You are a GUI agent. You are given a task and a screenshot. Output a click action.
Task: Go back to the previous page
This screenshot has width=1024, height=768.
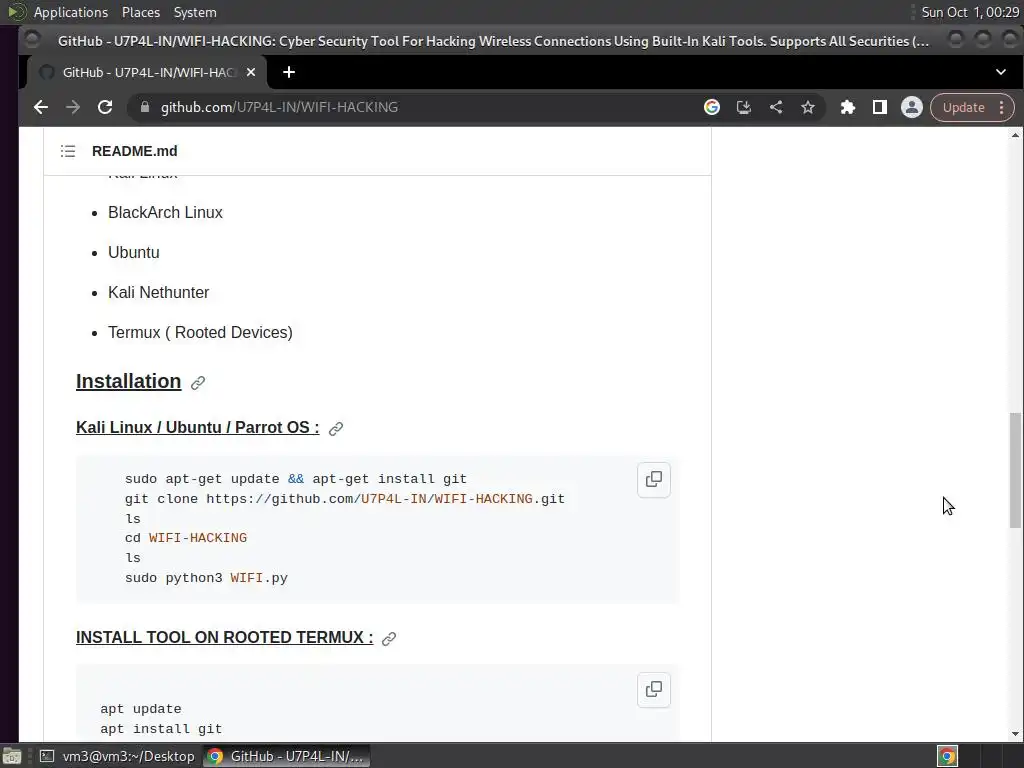40,107
